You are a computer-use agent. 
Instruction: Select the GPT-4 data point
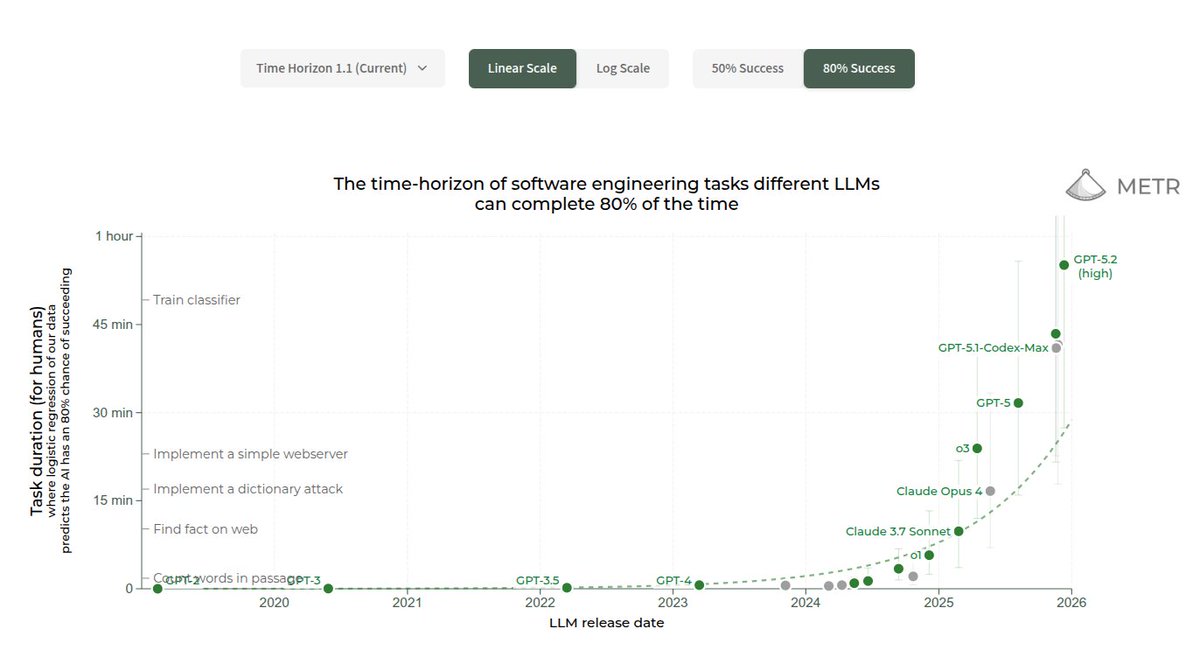699,584
